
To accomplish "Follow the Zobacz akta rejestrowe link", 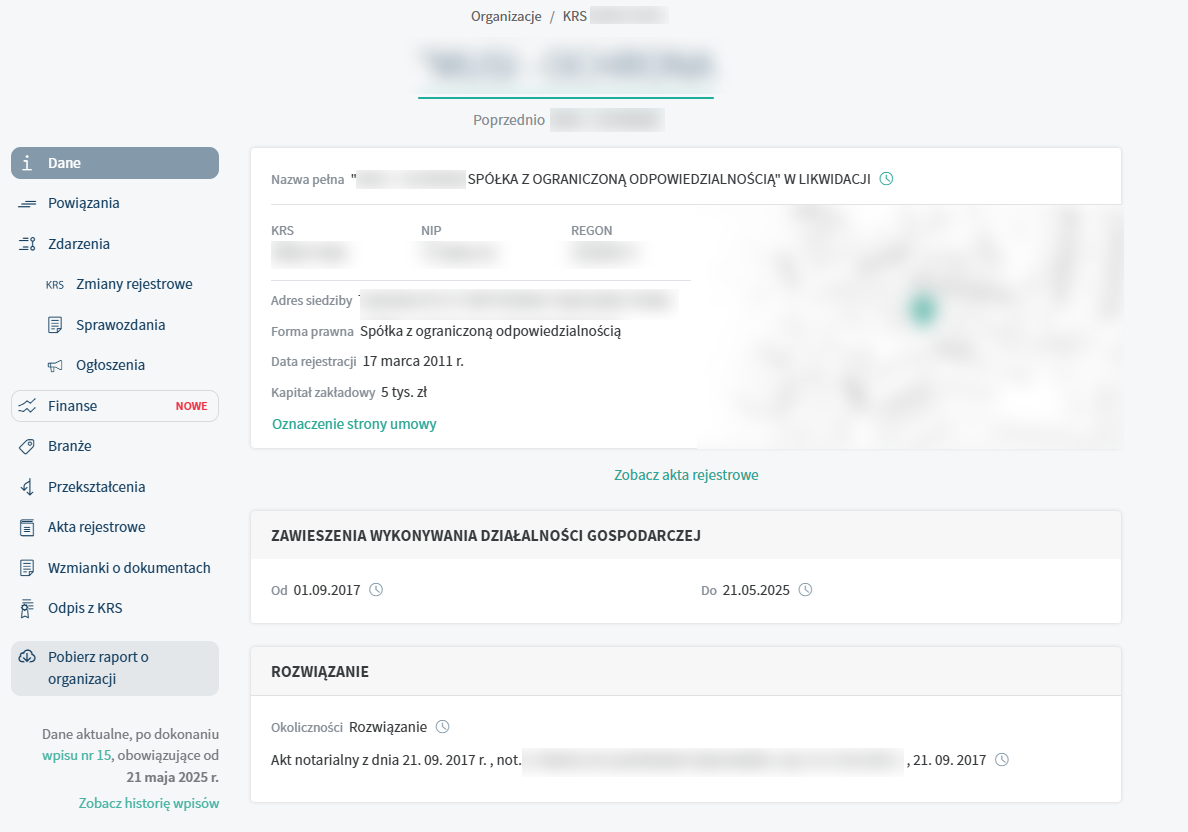I will (x=686, y=475).
